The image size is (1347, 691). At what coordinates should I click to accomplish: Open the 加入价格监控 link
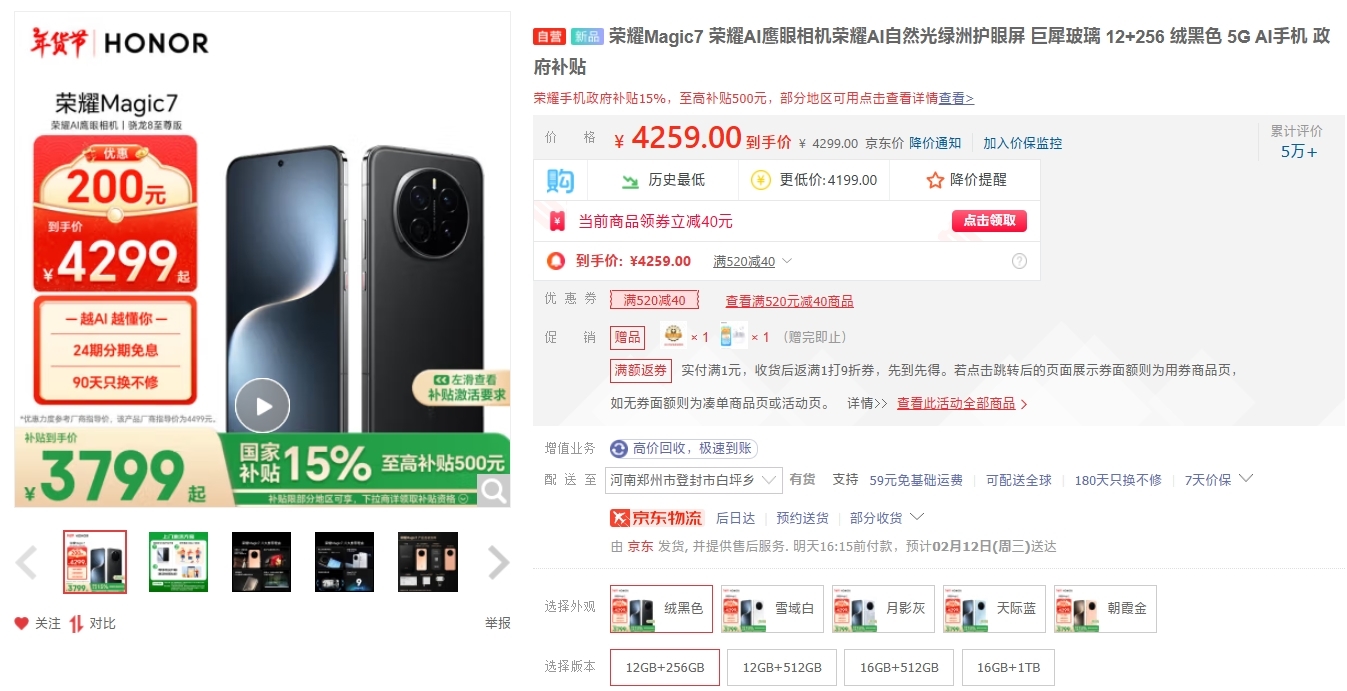coord(1022,143)
